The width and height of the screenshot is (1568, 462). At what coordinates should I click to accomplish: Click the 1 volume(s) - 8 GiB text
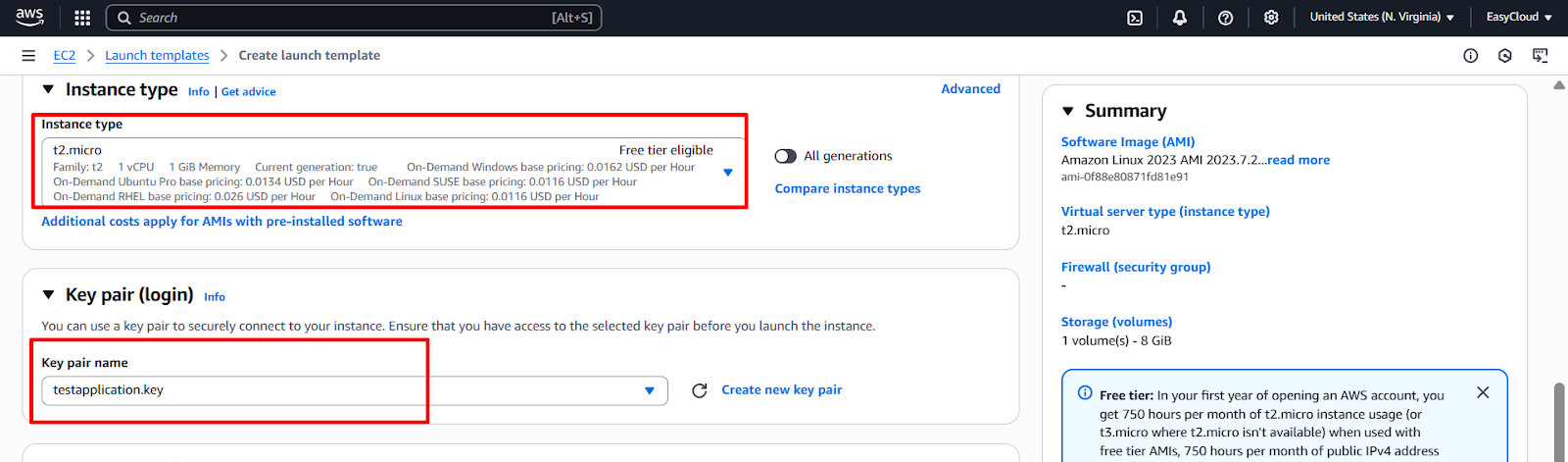coord(1116,340)
